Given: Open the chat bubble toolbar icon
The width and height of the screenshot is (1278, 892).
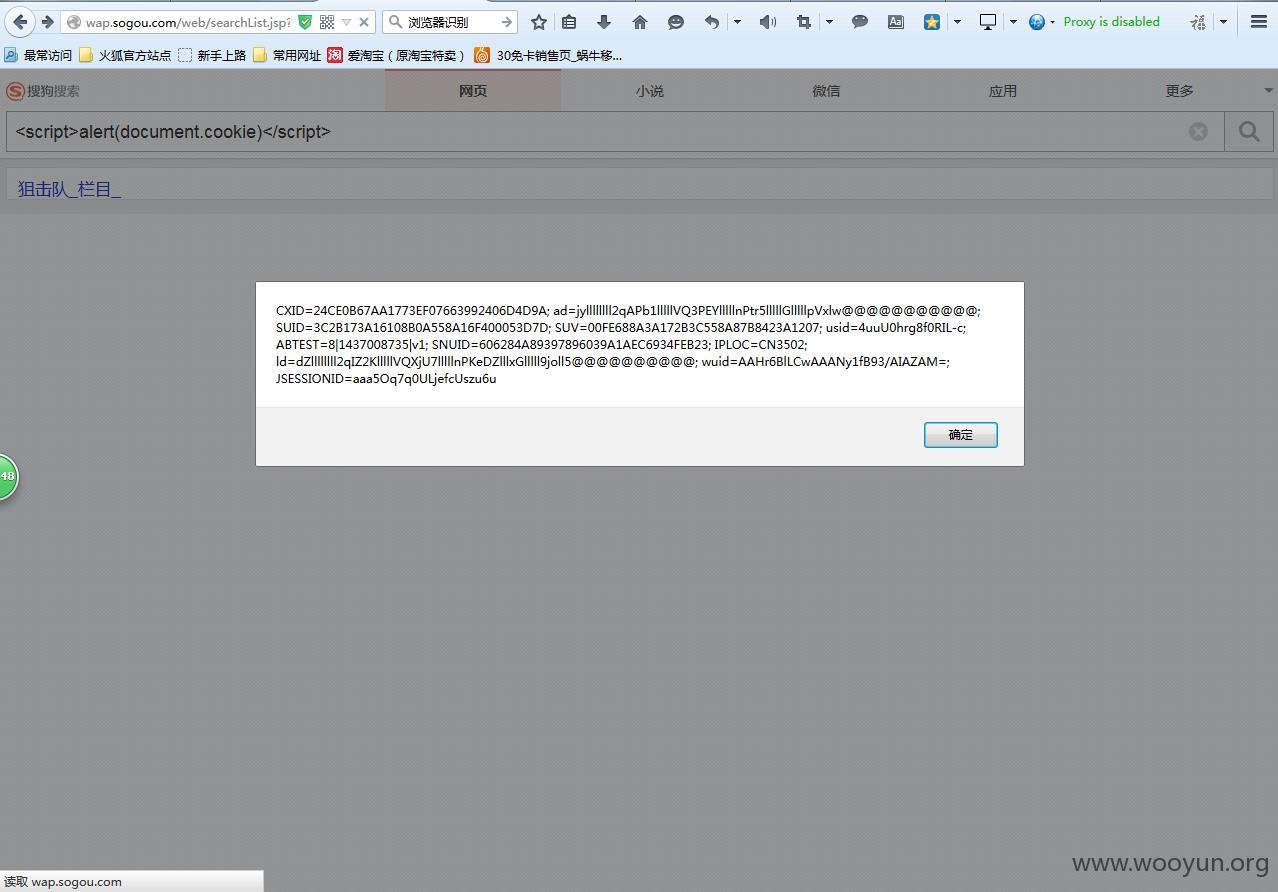Looking at the screenshot, I should coord(860,22).
